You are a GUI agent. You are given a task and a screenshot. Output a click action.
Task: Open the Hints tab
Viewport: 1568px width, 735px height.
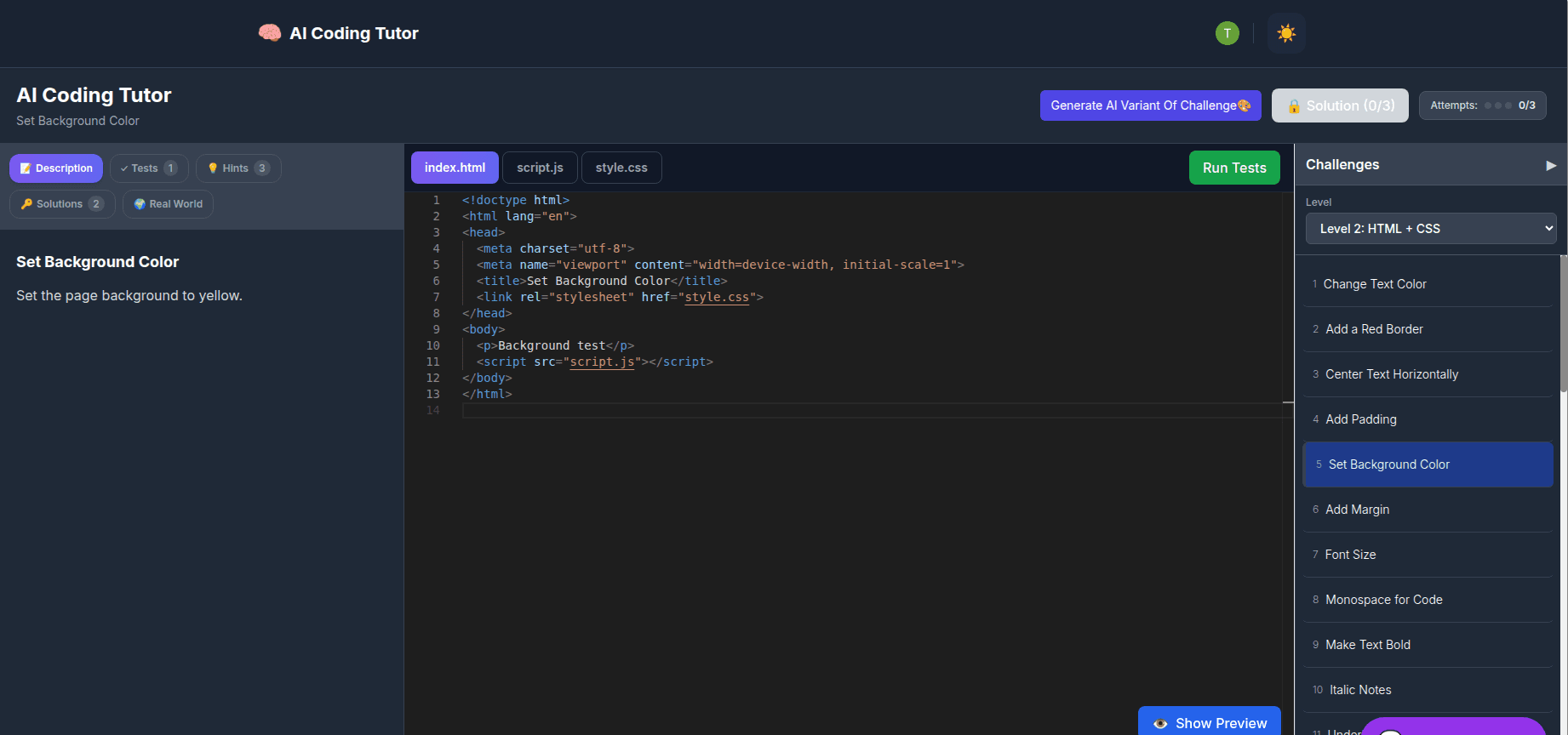(x=238, y=168)
